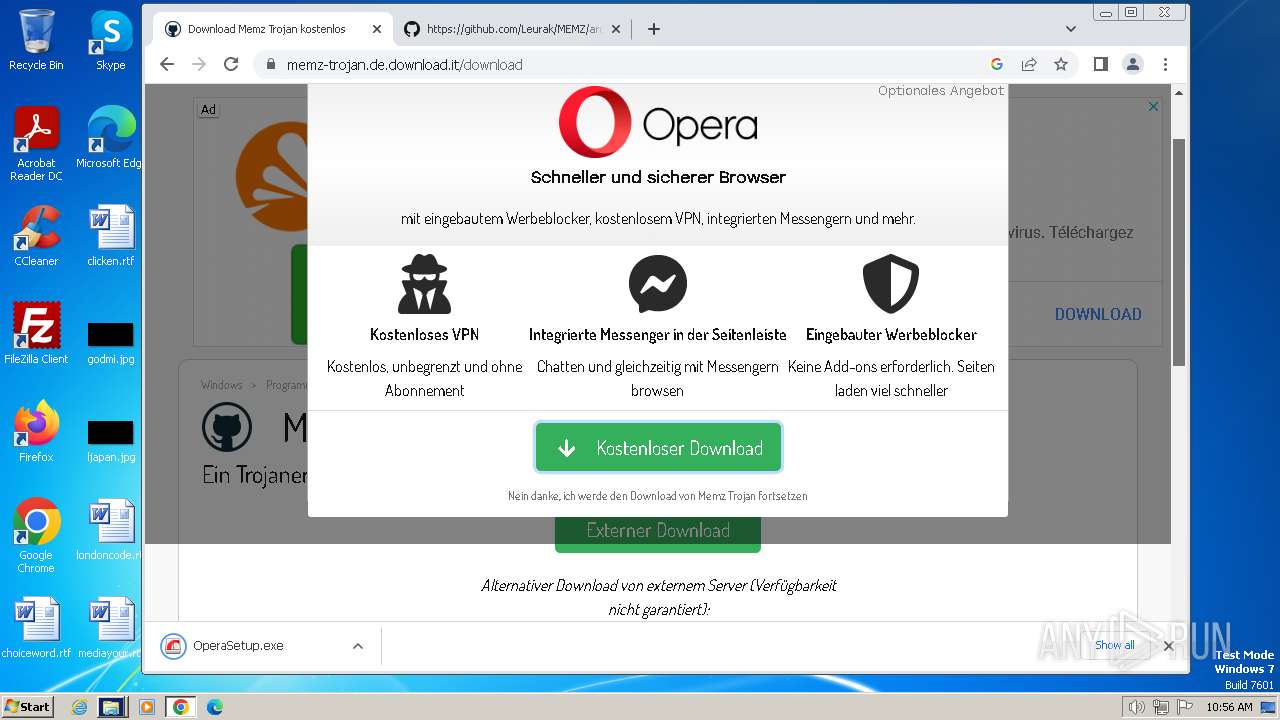Open the CCleaner desktop icon

coord(36,236)
